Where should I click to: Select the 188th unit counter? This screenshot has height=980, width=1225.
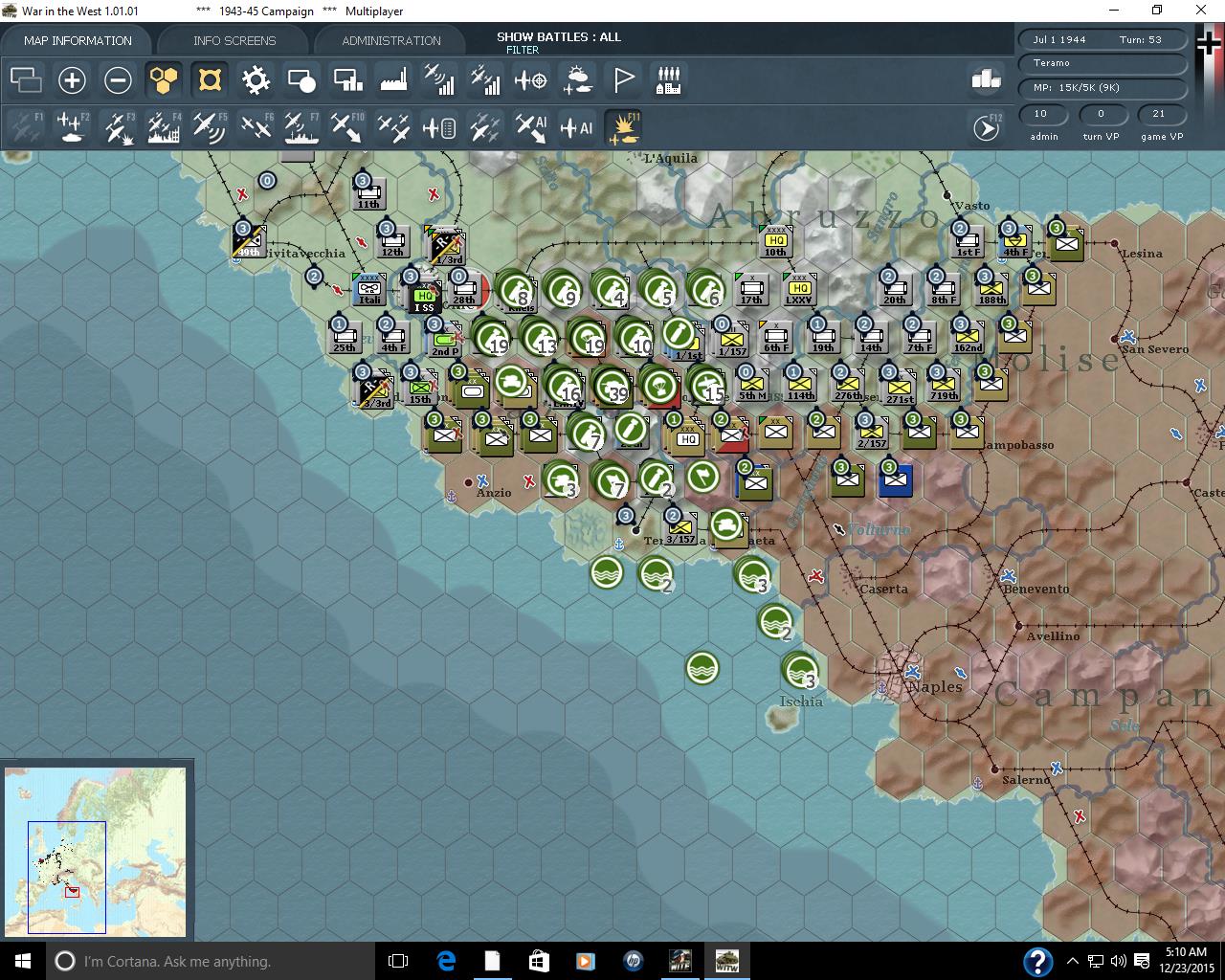[991, 289]
